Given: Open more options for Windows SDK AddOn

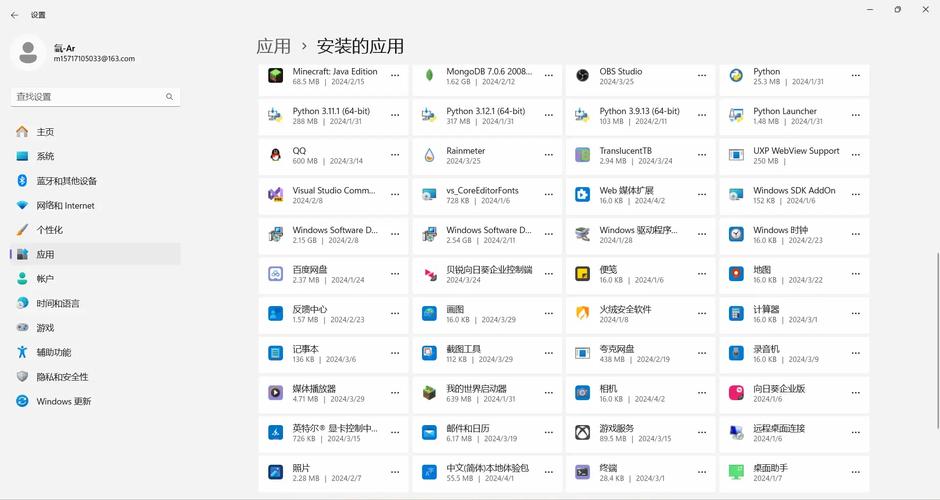Looking at the screenshot, I should (855, 194).
